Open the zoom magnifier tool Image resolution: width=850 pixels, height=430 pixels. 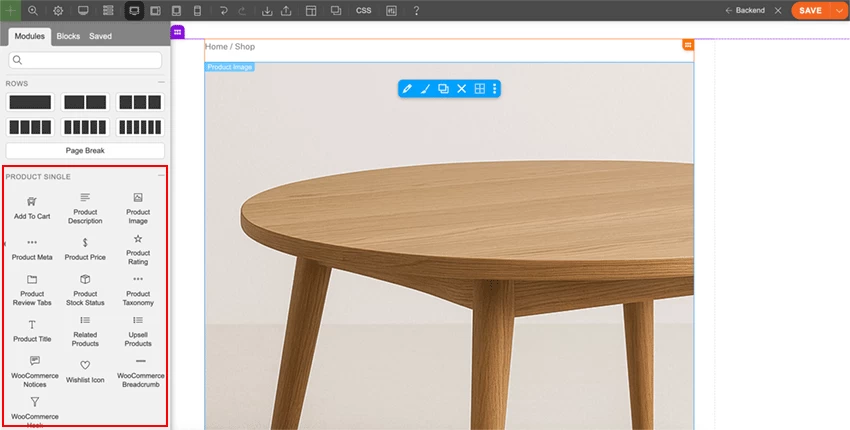pyautogui.click(x=33, y=10)
